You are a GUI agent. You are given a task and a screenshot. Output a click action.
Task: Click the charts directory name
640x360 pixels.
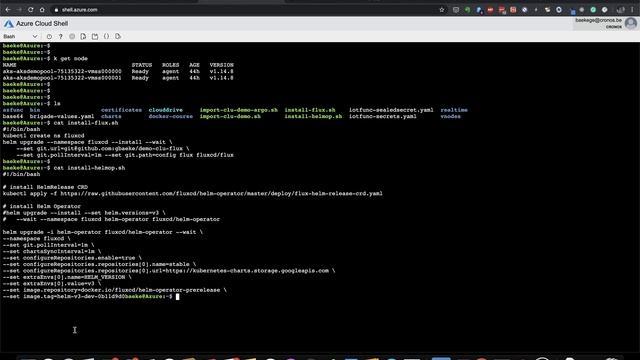click(x=111, y=116)
